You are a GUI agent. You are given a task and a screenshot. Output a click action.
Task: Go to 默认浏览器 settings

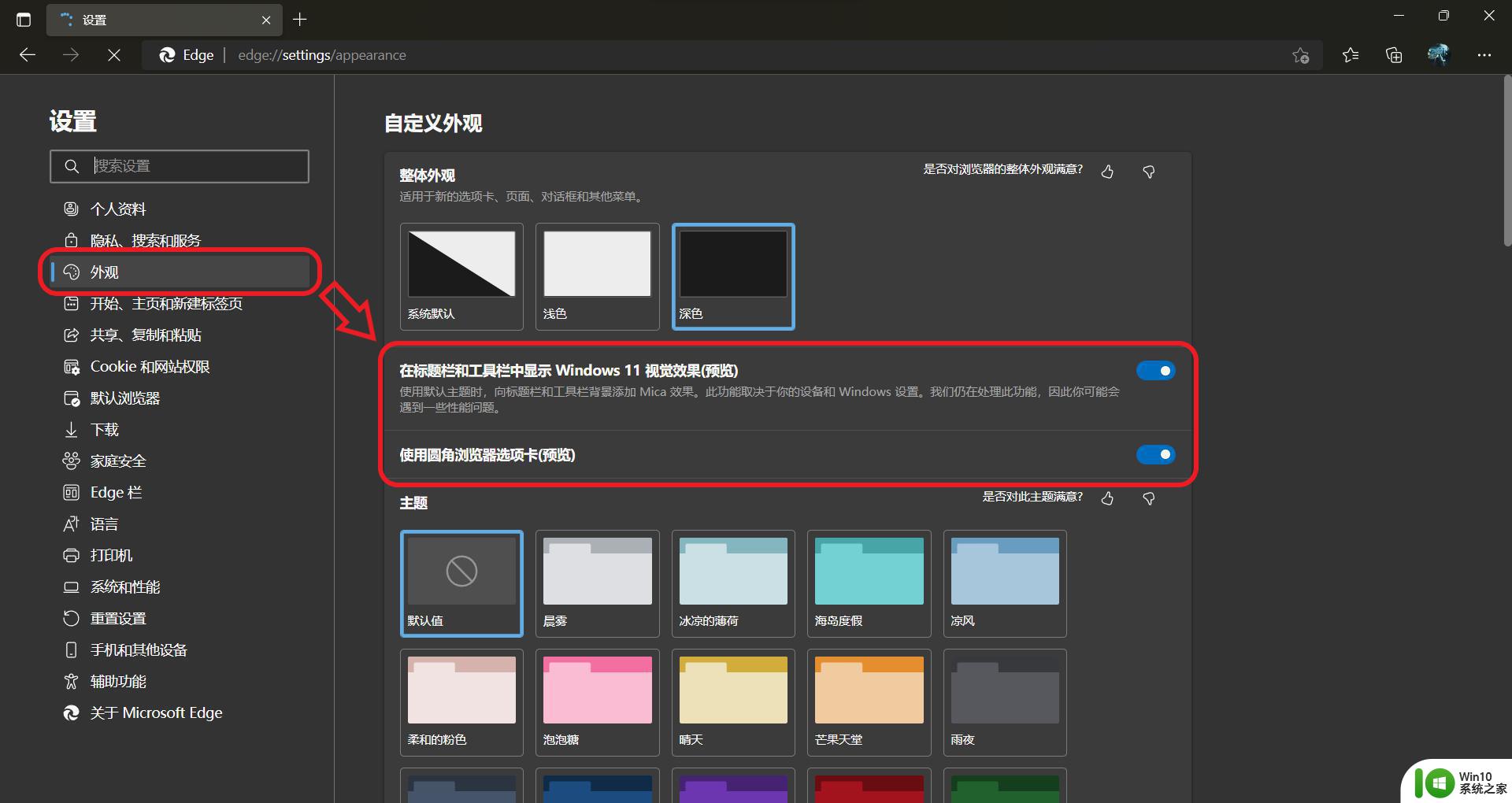(x=180, y=398)
